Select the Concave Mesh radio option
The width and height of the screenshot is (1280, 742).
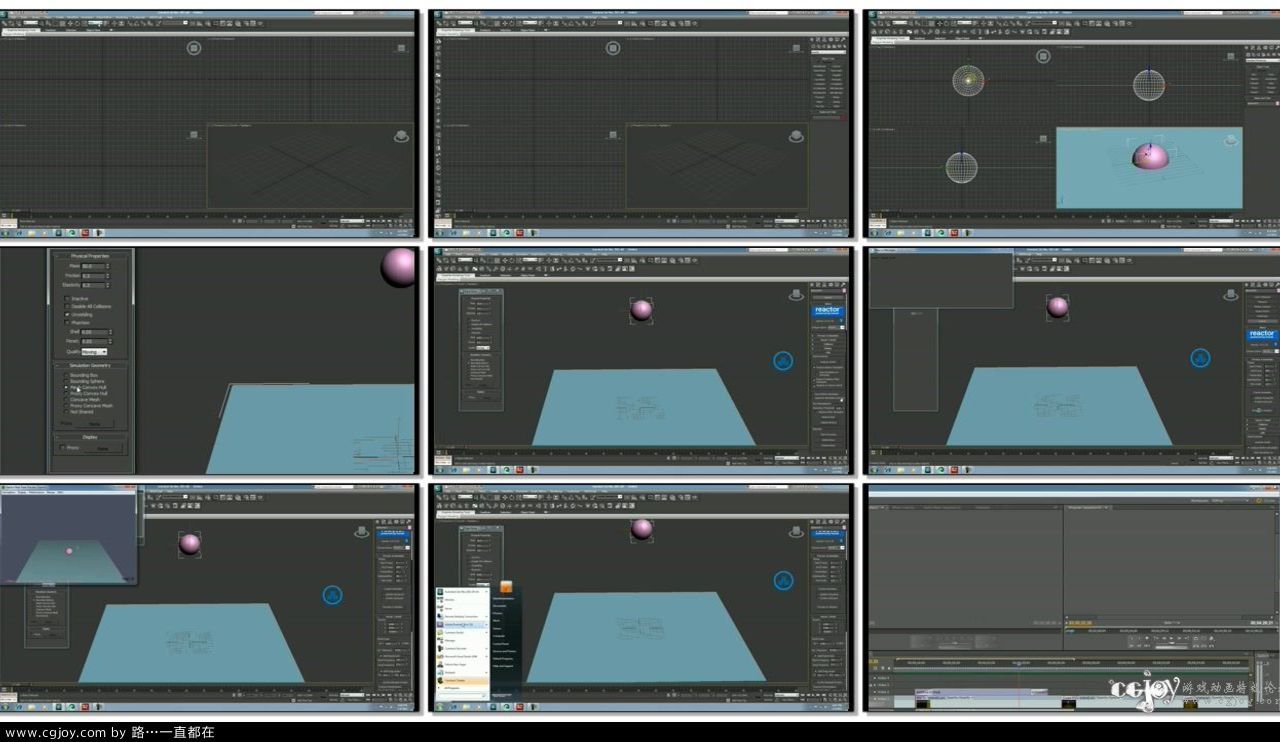tap(66, 399)
